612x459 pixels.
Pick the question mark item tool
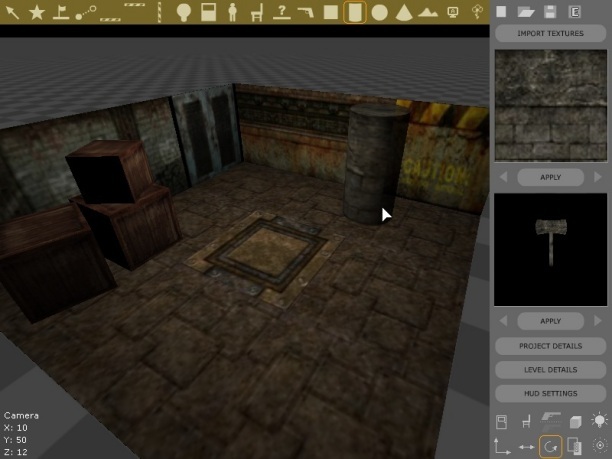282,12
